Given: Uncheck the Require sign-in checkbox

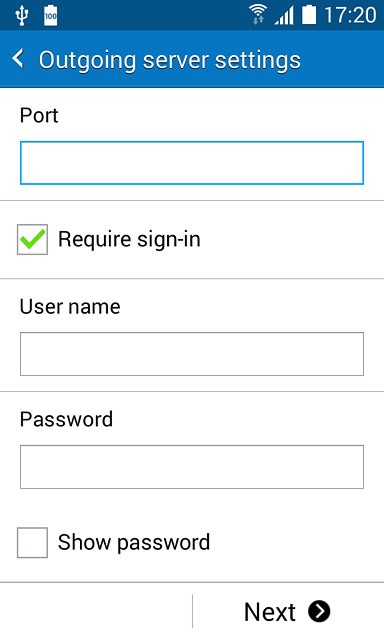Looking at the screenshot, I should click(32, 240).
